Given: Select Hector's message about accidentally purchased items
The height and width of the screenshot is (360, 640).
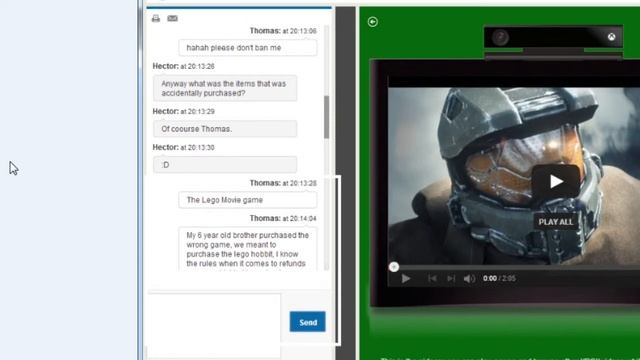Looking at the screenshot, I should pos(225,88).
